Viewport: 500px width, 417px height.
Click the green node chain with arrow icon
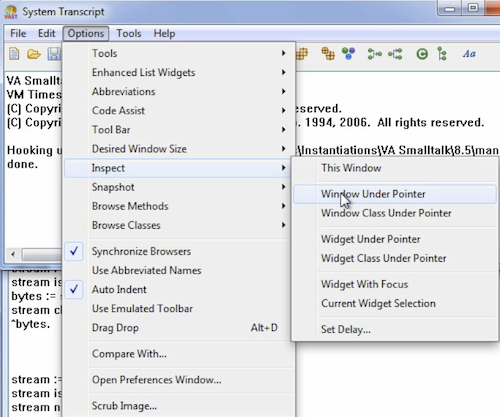coord(375,54)
